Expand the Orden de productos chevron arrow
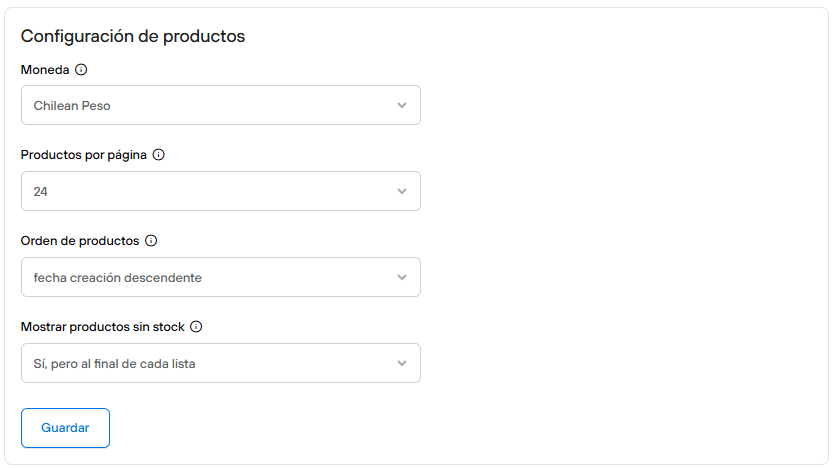 402,277
